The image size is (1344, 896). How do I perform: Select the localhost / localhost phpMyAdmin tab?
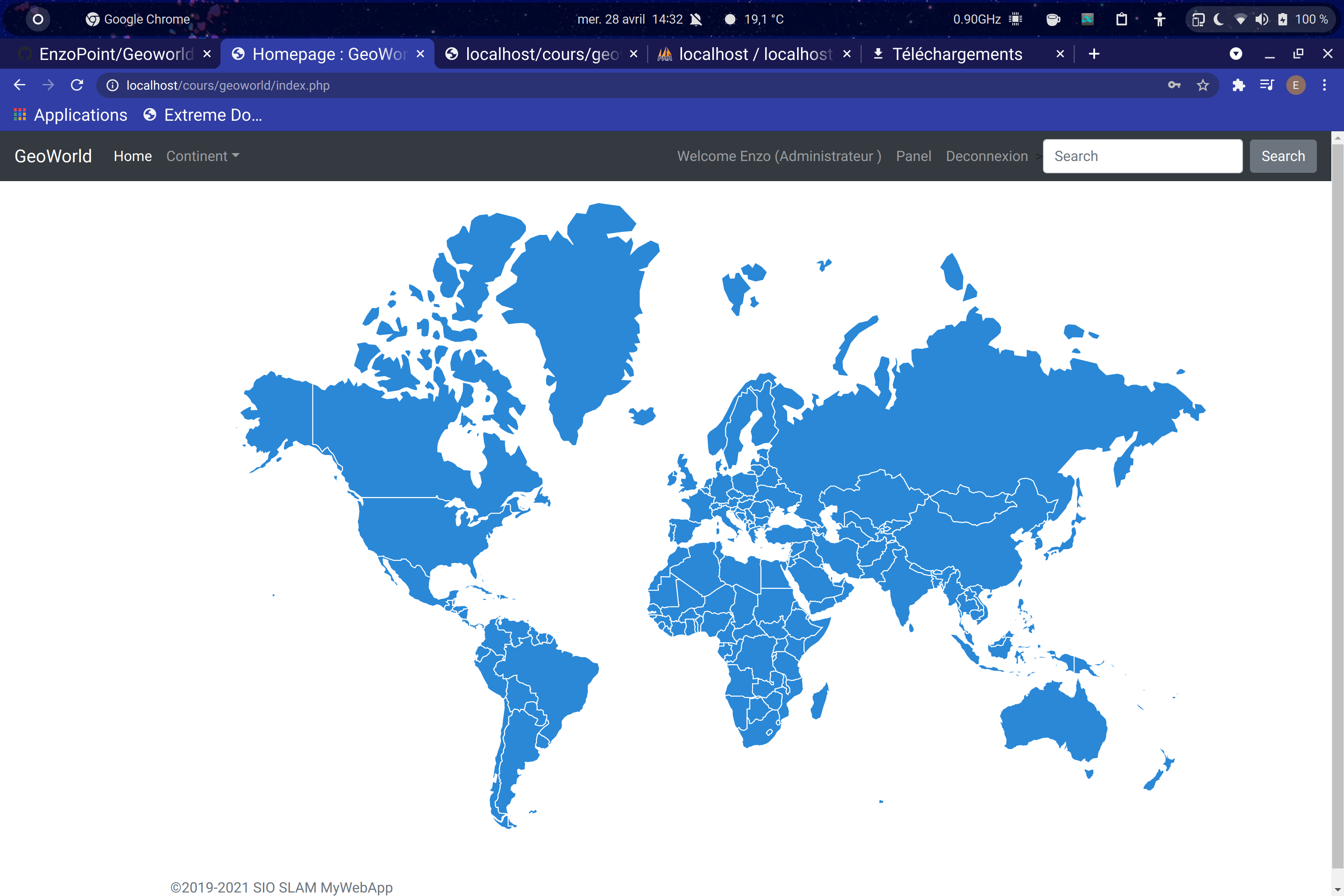(x=749, y=54)
